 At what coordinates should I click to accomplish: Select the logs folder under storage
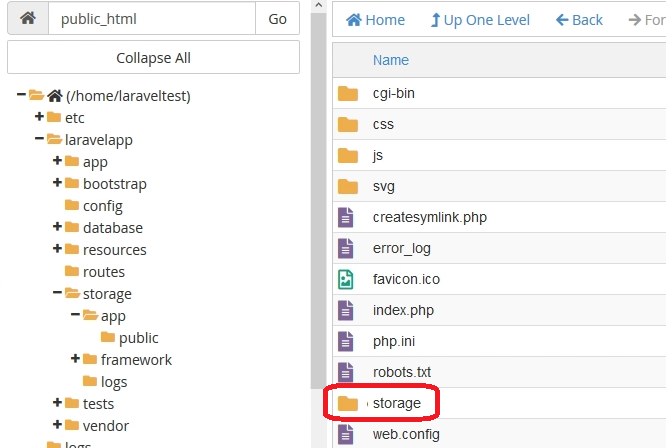click(x=114, y=382)
